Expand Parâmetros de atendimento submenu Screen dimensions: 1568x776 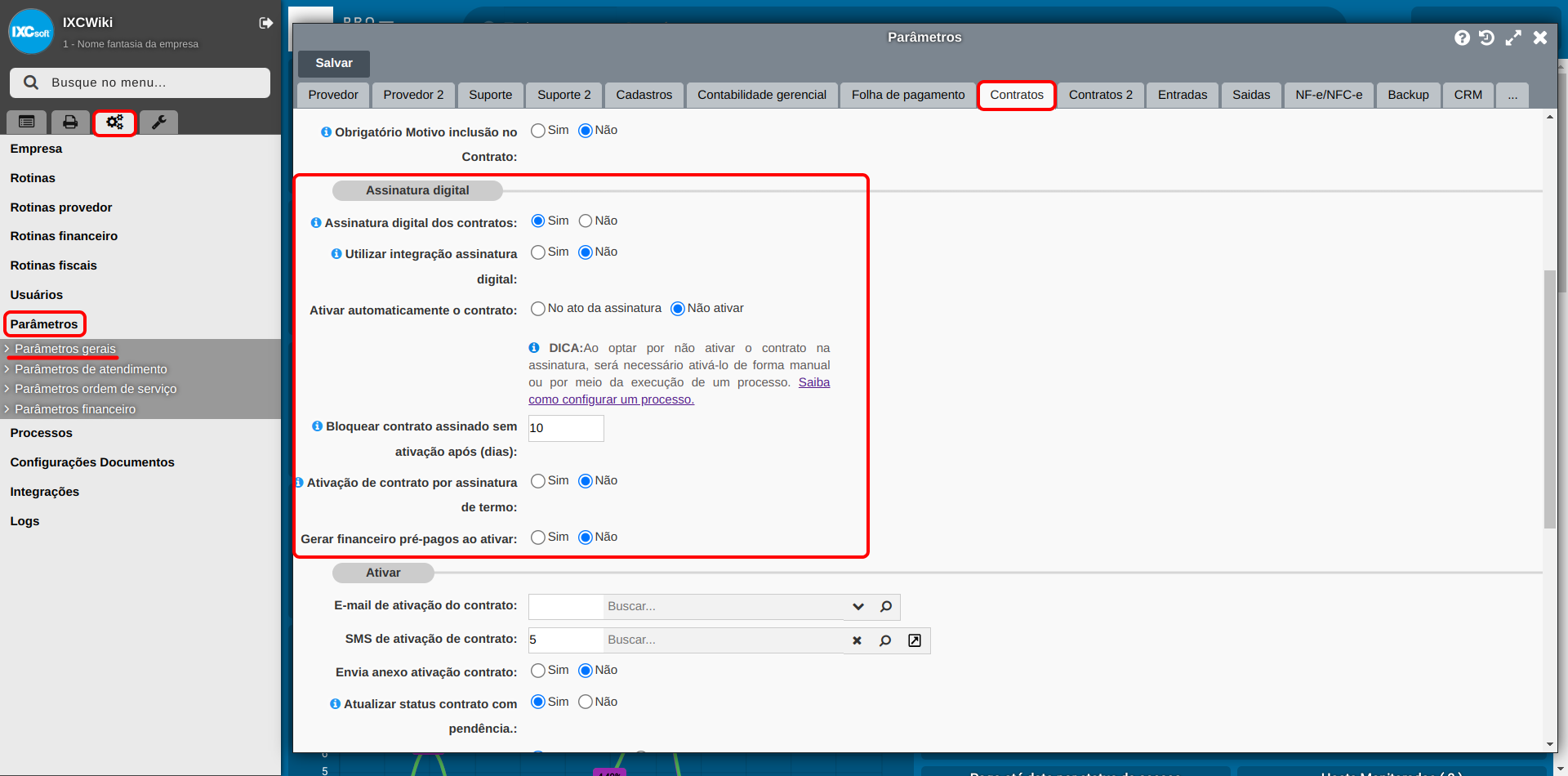coord(91,369)
